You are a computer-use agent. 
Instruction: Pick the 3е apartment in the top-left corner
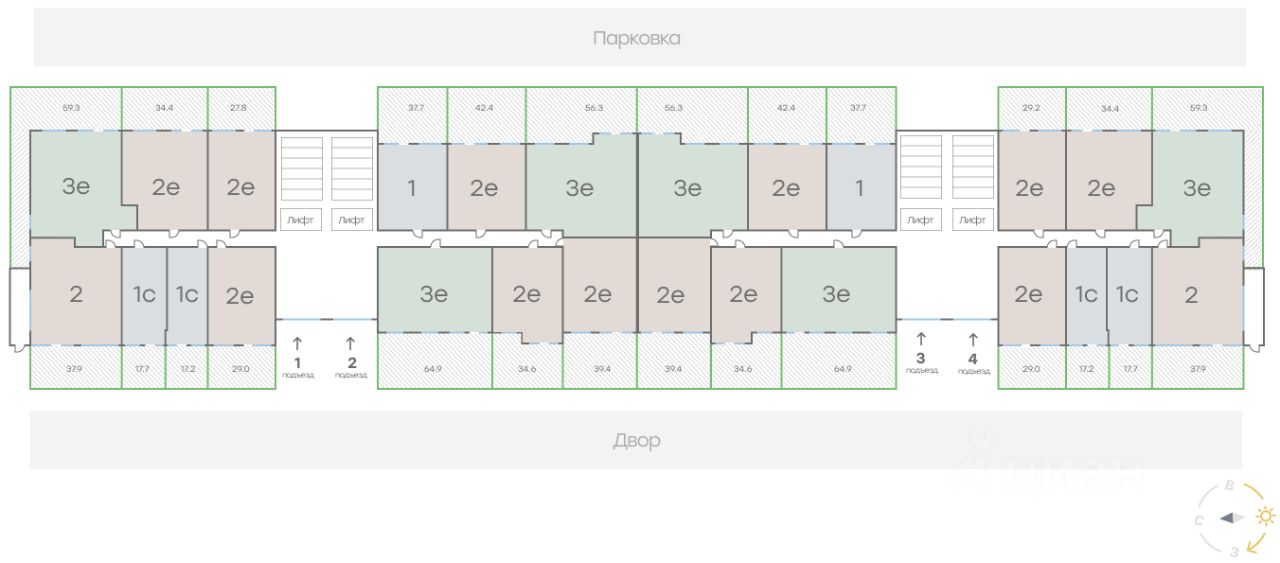pos(76,186)
